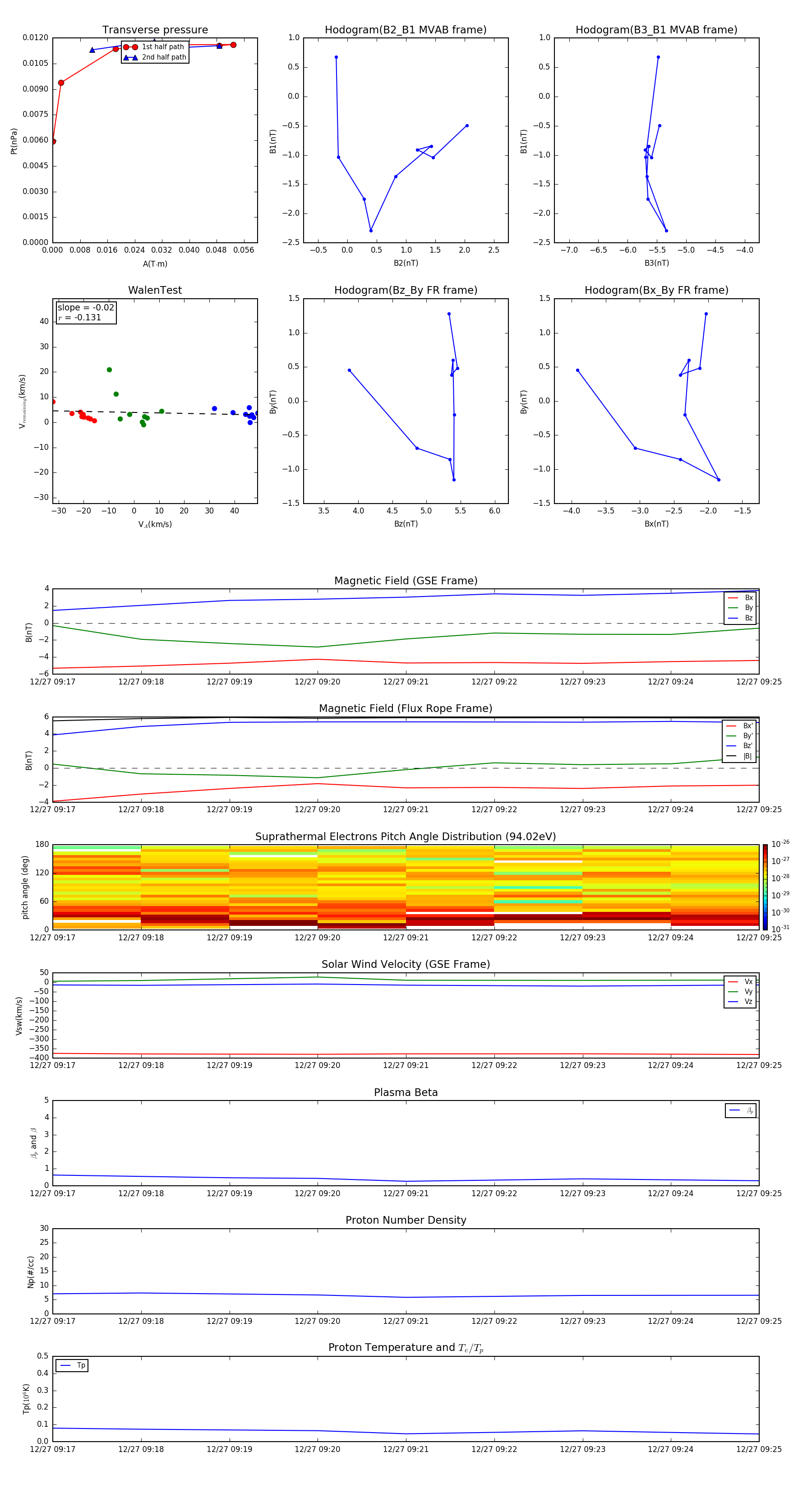The width and height of the screenshot is (812, 1489).
Task: Click the "B3(nT)" x-axis label
Action: pos(656,263)
